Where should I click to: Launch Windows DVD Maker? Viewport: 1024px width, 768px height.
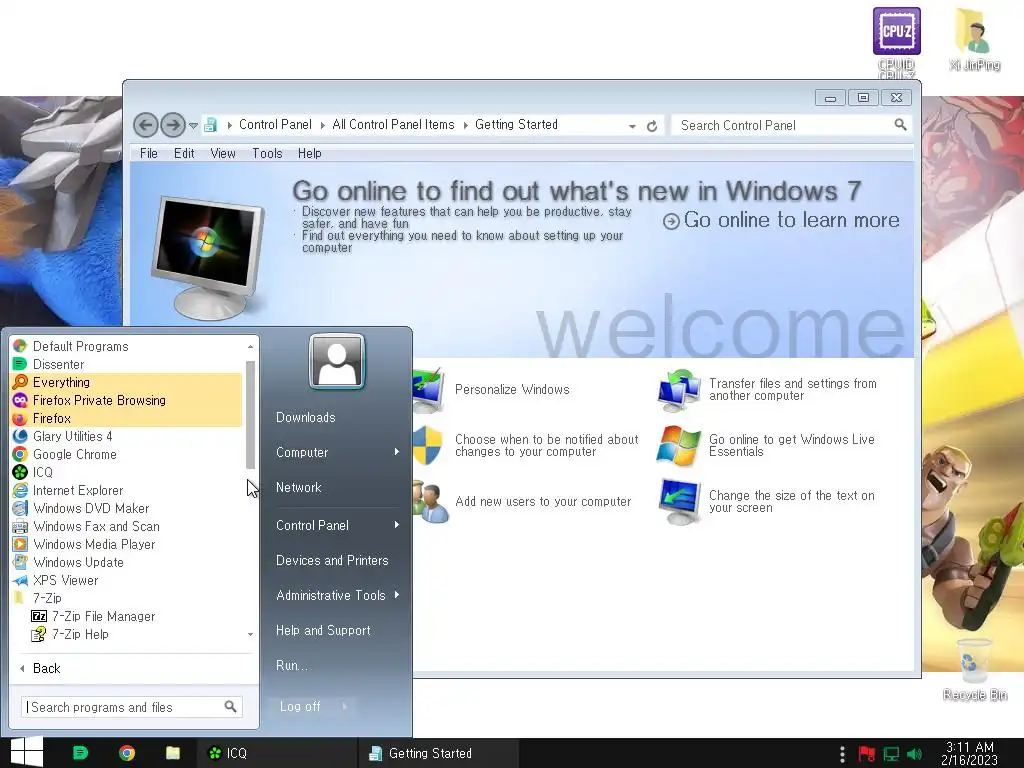pos(91,508)
